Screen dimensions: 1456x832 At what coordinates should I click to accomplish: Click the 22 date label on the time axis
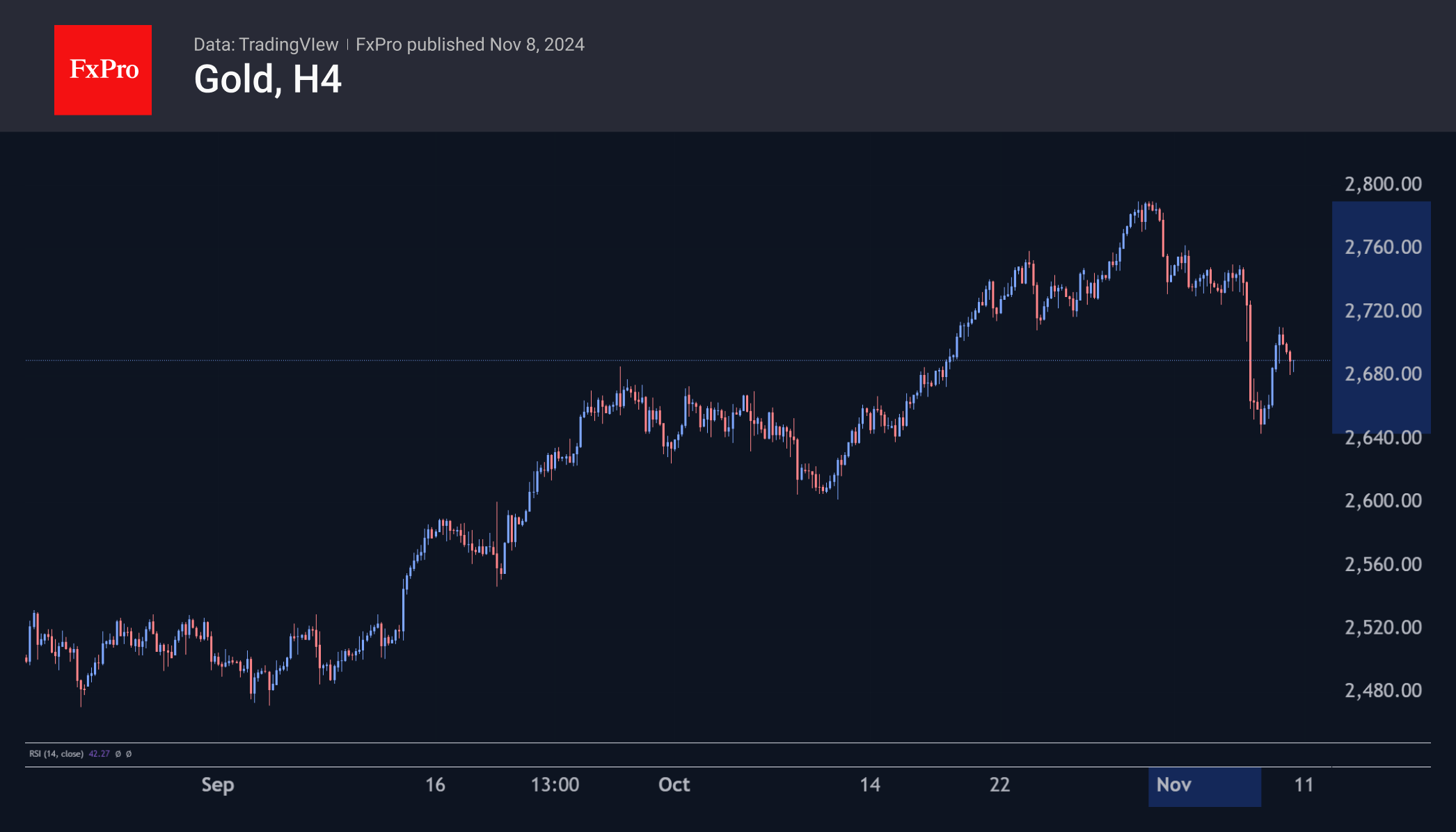click(x=999, y=785)
